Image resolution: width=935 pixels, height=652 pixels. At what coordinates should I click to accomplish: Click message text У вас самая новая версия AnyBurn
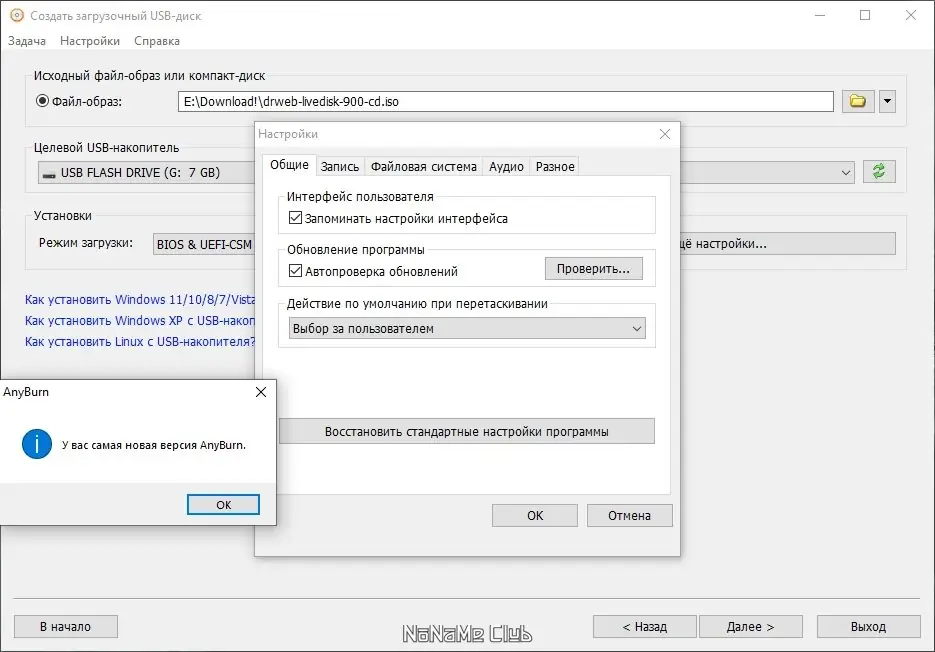(154, 445)
